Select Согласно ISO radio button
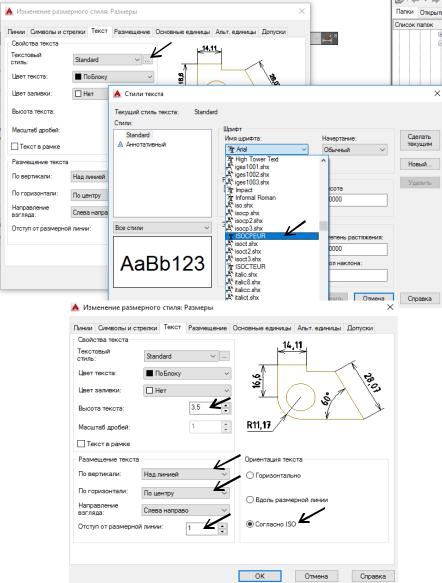442x583 pixels. (250, 524)
